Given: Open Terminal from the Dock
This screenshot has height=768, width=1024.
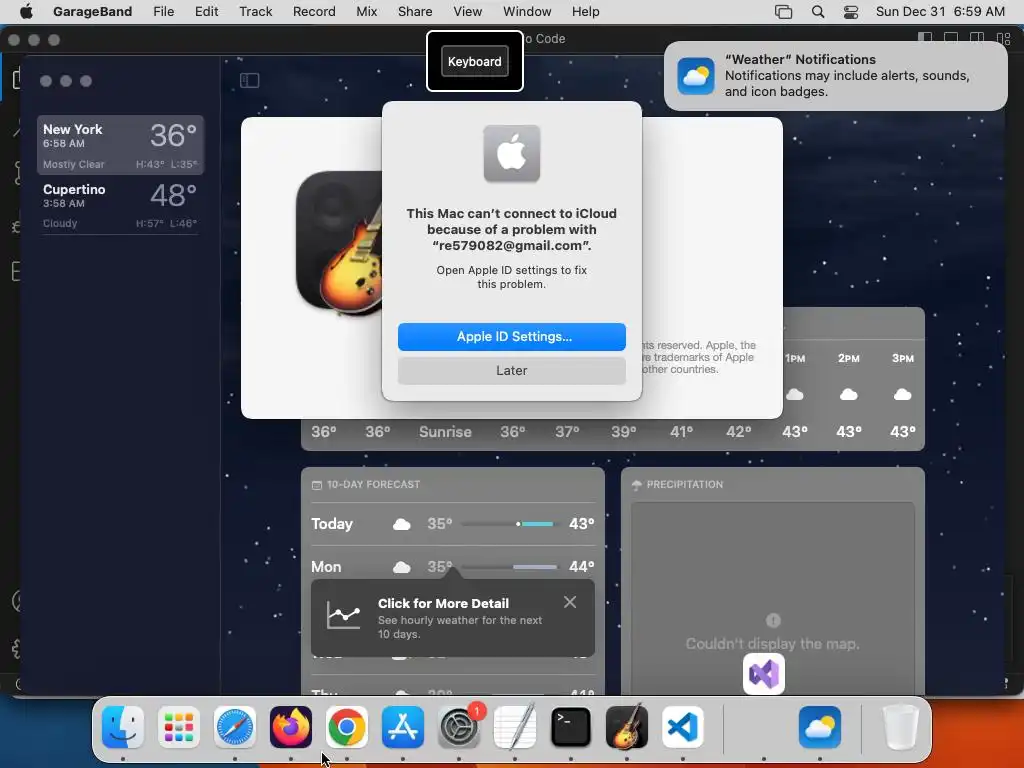Looking at the screenshot, I should coord(571,727).
